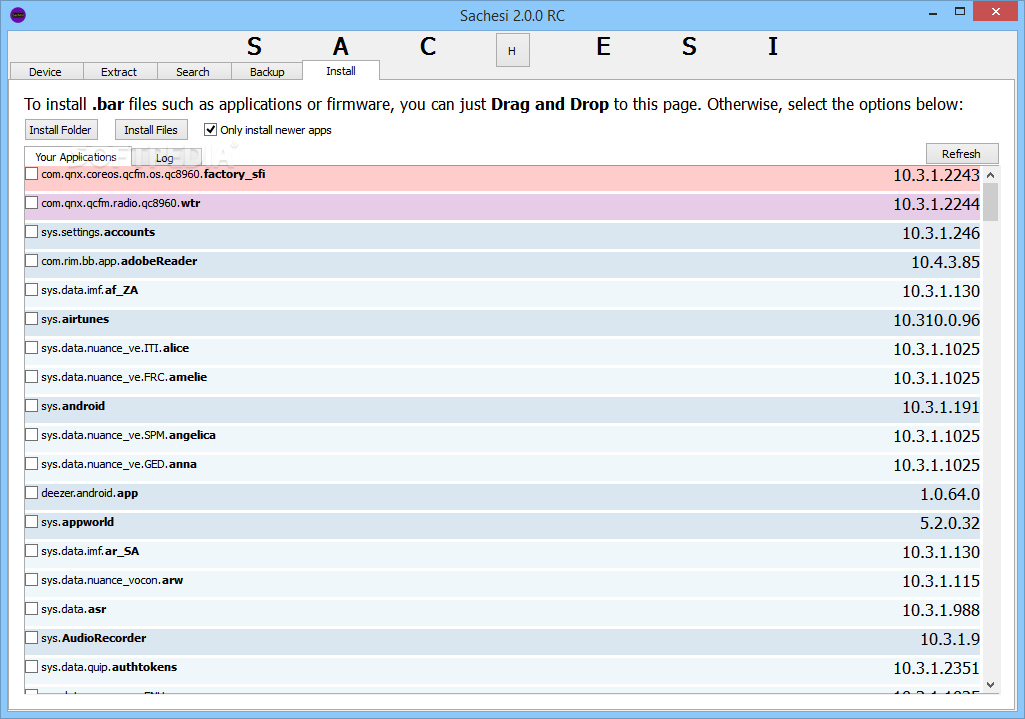1025x719 pixels.
Task: Switch to the Log sub-tab
Action: click(x=165, y=158)
